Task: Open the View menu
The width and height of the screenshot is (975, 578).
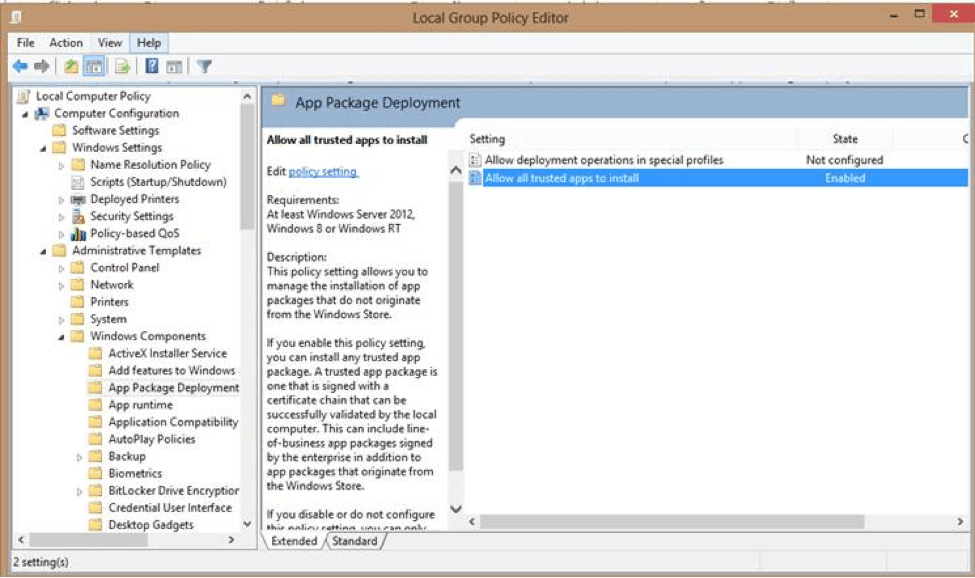Action: (x=110, y=43)
